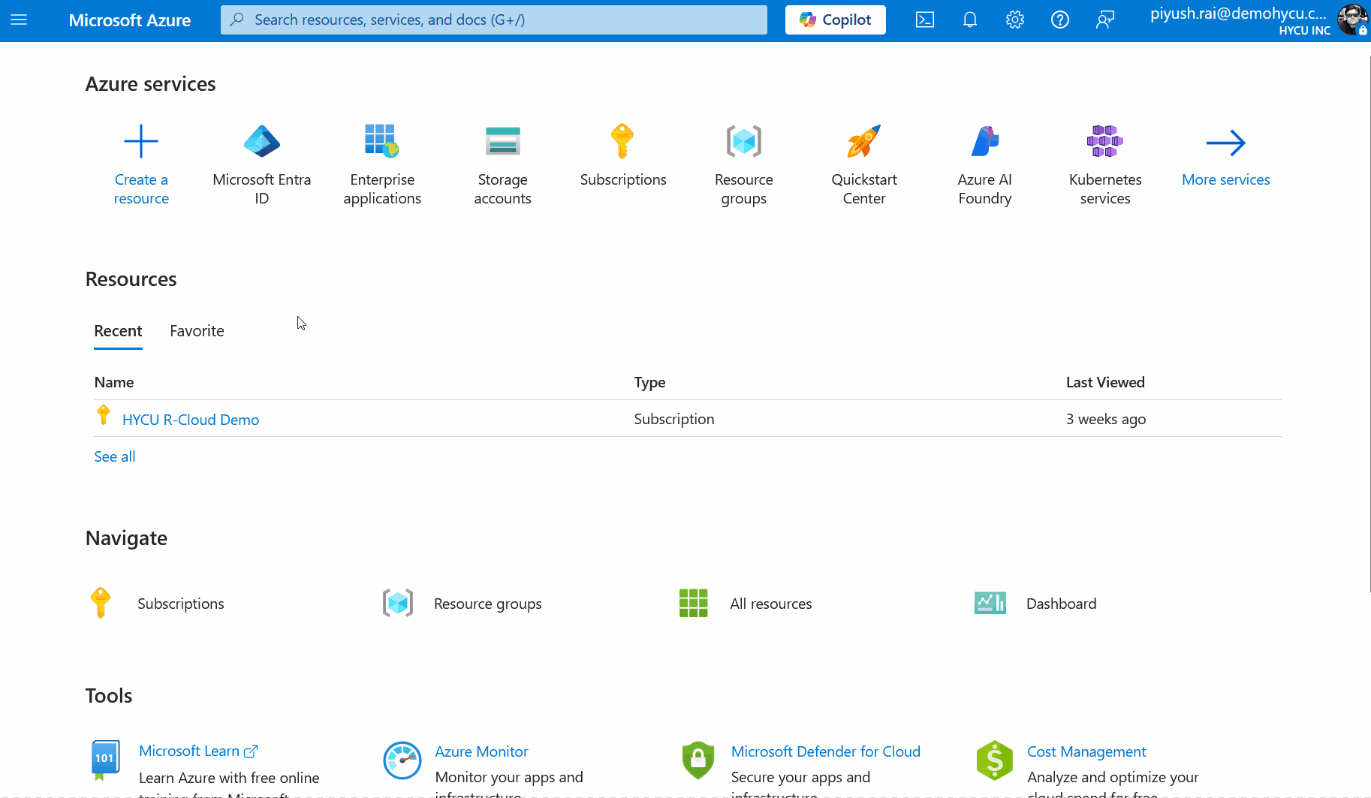
Task: Open the Feedback icon in header
Action: tap(1105, 20)
